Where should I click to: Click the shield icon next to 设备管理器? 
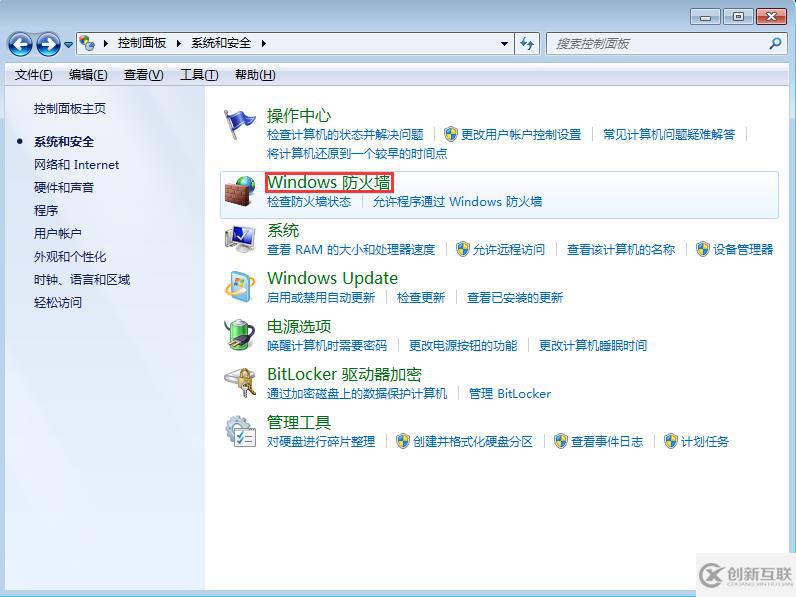[703, 249]
